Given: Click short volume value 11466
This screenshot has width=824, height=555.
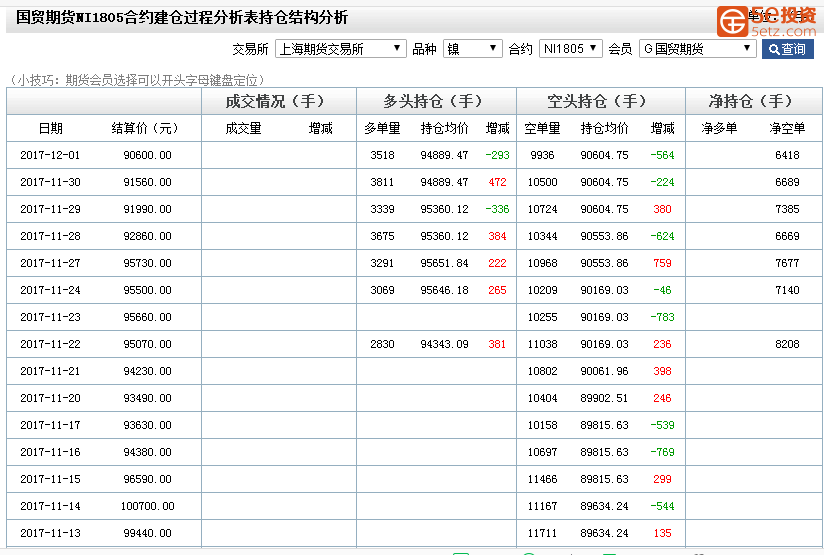Looking at the screenshot, I should coord(542,479).
